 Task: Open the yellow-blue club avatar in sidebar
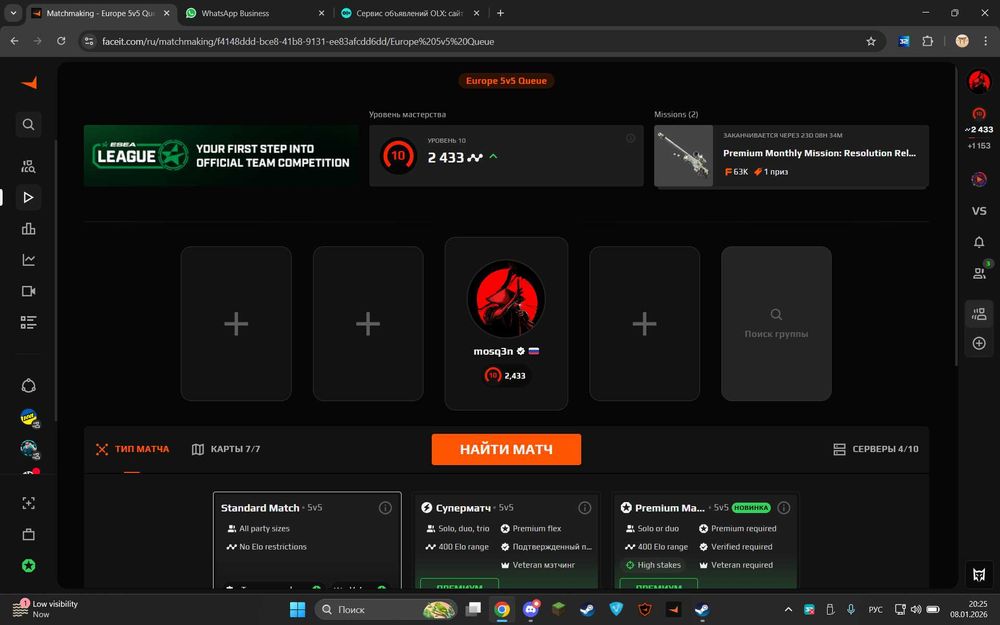click(x=29, y=418)
